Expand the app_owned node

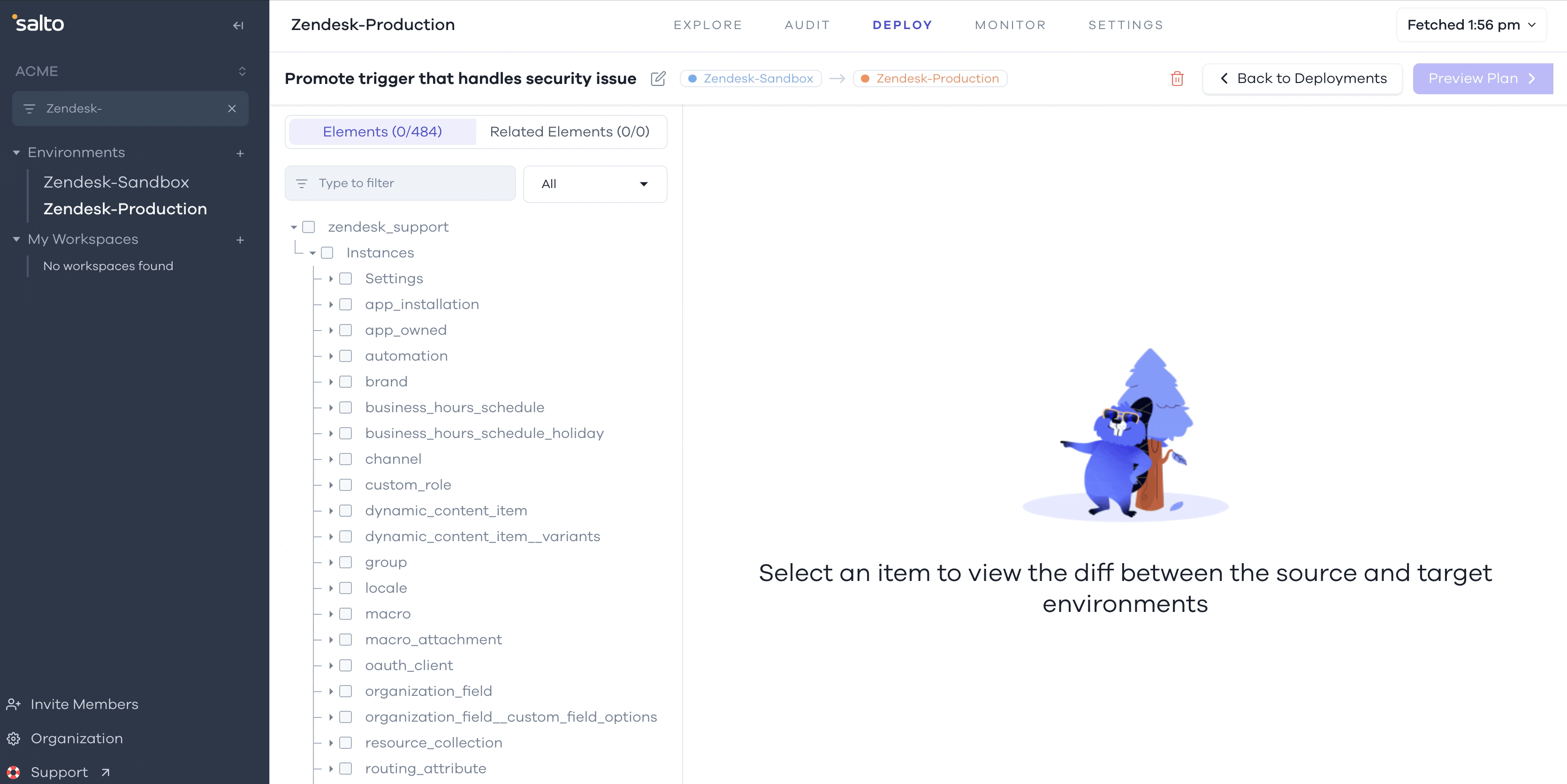coord(331,331)
